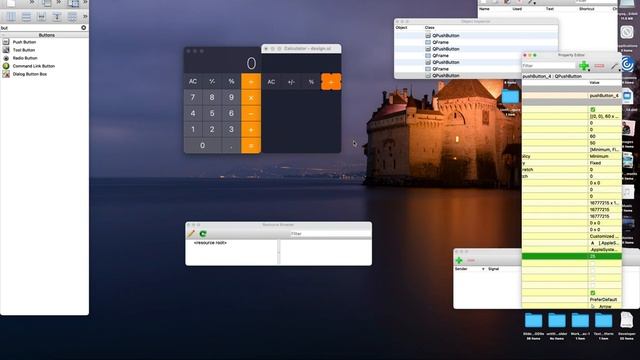The width and height of the screenshot is (640, 360).
Task: Click green Reload icon in Resource Browser
Action: click(x=203, y=233)
